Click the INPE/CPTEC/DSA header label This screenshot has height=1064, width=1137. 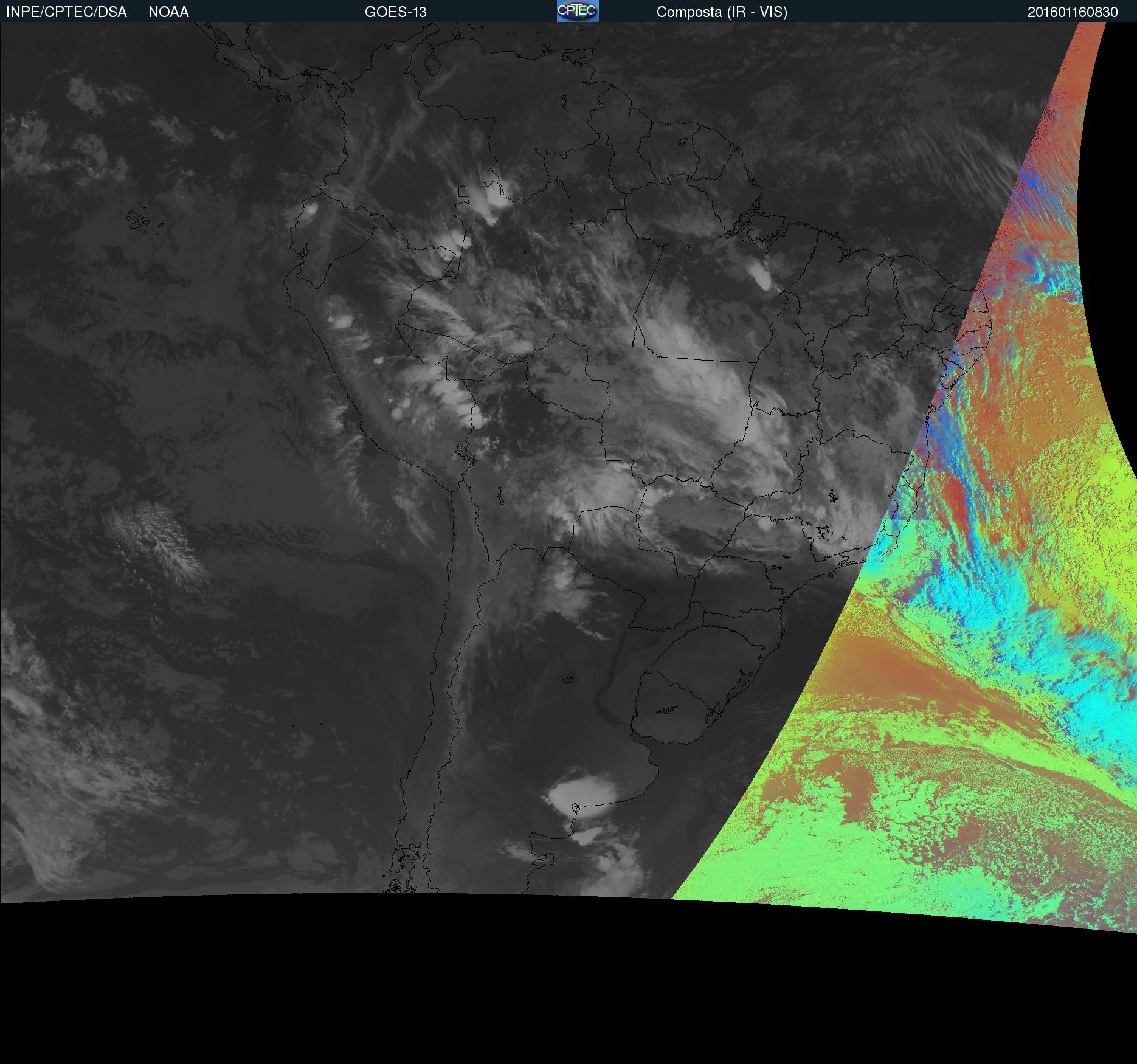(66, 12)
